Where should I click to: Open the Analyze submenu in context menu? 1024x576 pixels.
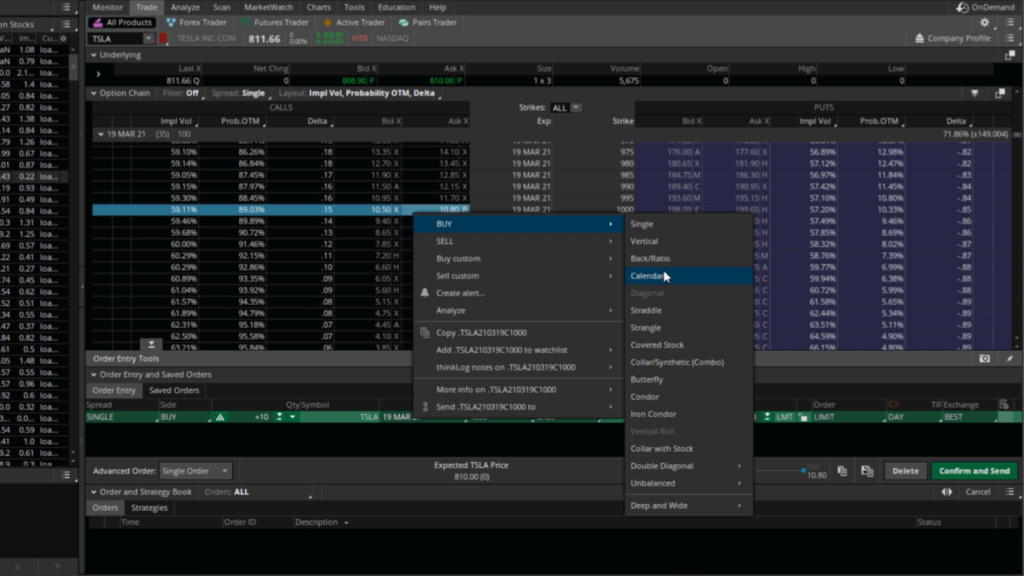(519, 310)
